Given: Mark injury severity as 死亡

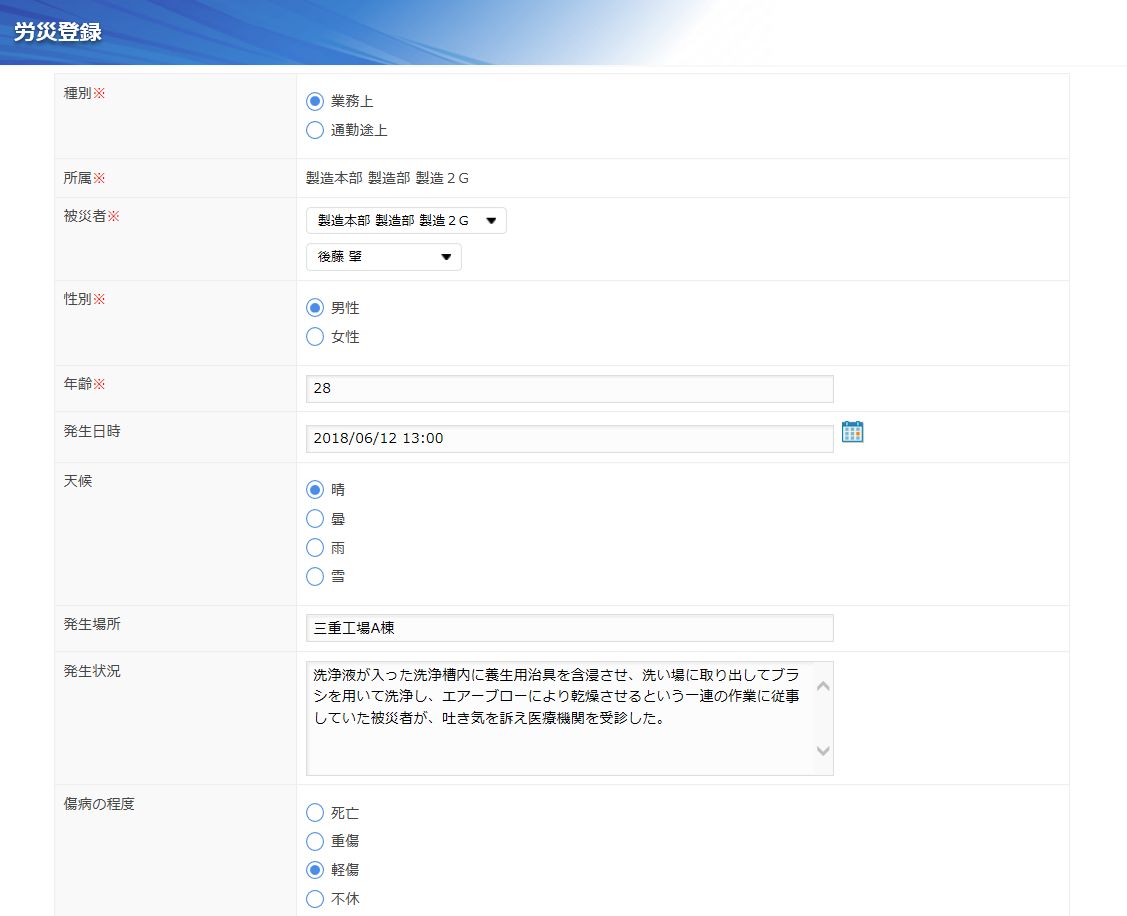Looking at the screenshot, I should point(315,812).
